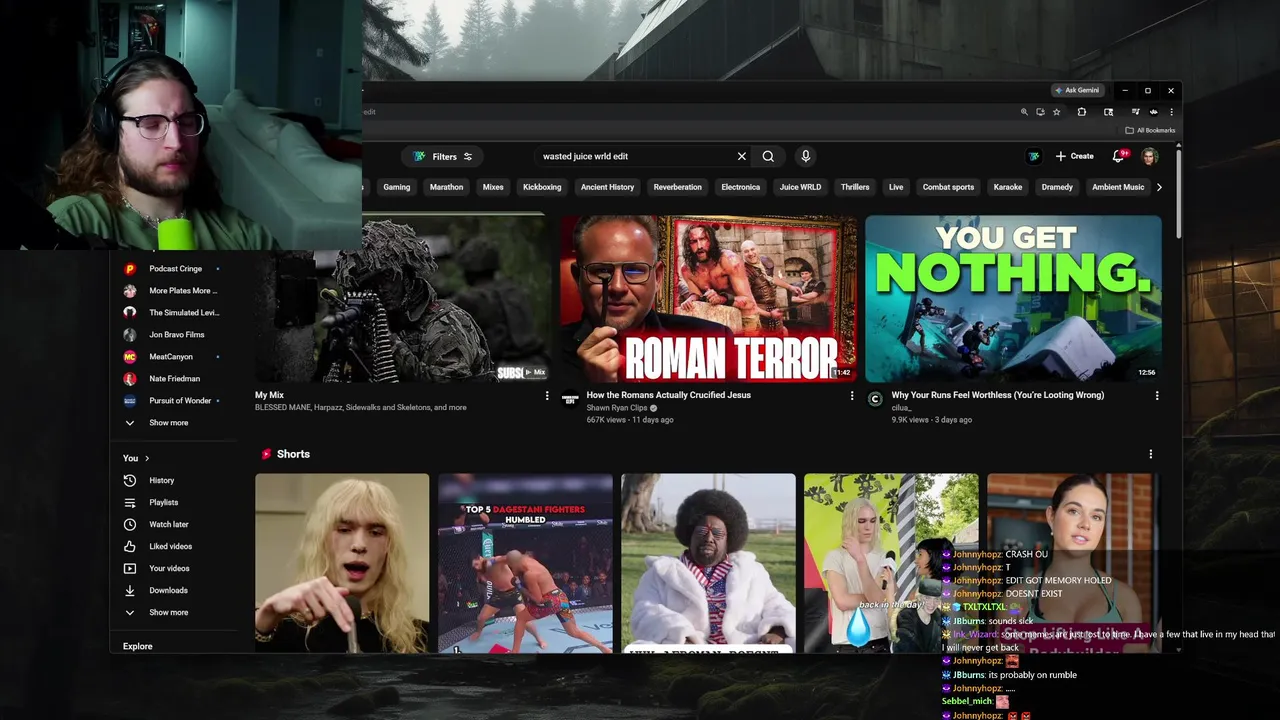Screen dimensions: 1280x720
Task: Open the You Get Nothing thumbnail
Action: (x=1013, y=298)
